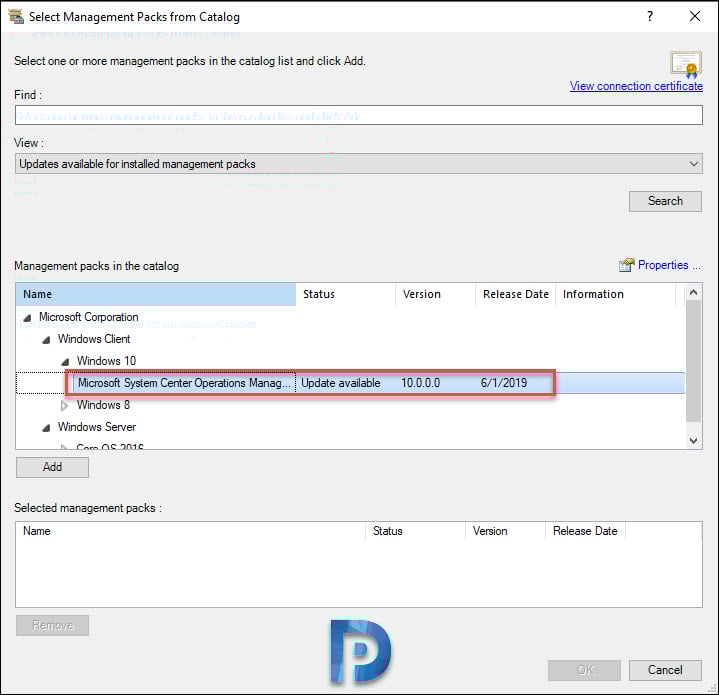Collapse the Microsoft Corporation tree node
The height and width of the screenshot is (695, 719).
point(28,317)
